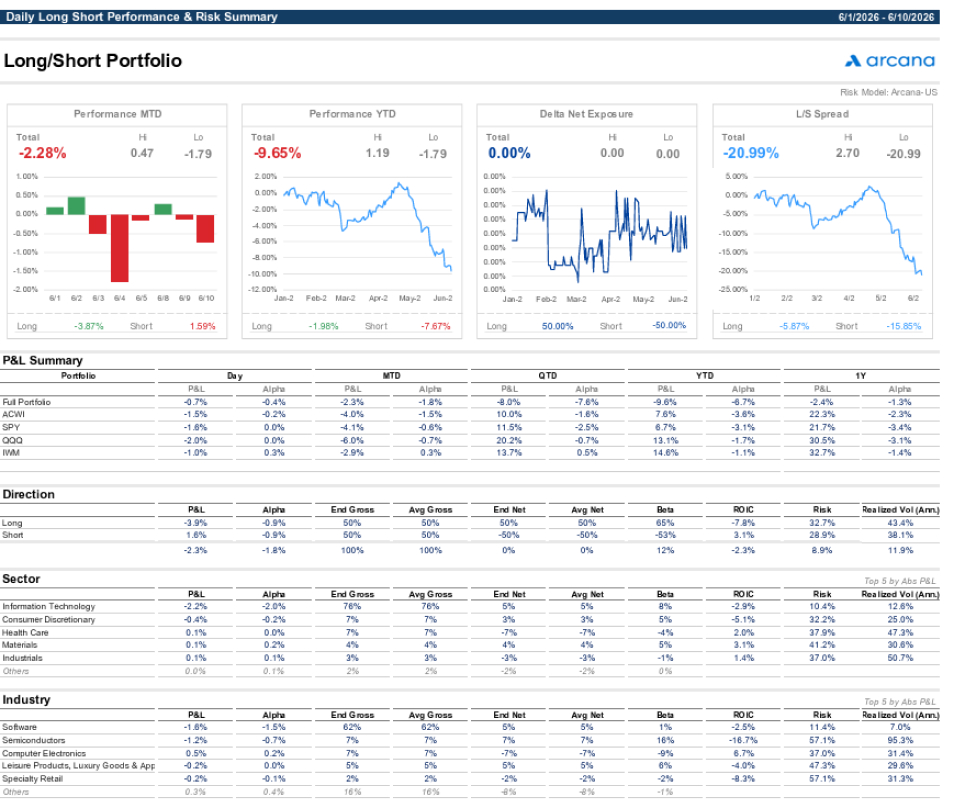Select the Daily Long Short Performance header title
This screenshot has width=960, height=808.
click(141, 17)
